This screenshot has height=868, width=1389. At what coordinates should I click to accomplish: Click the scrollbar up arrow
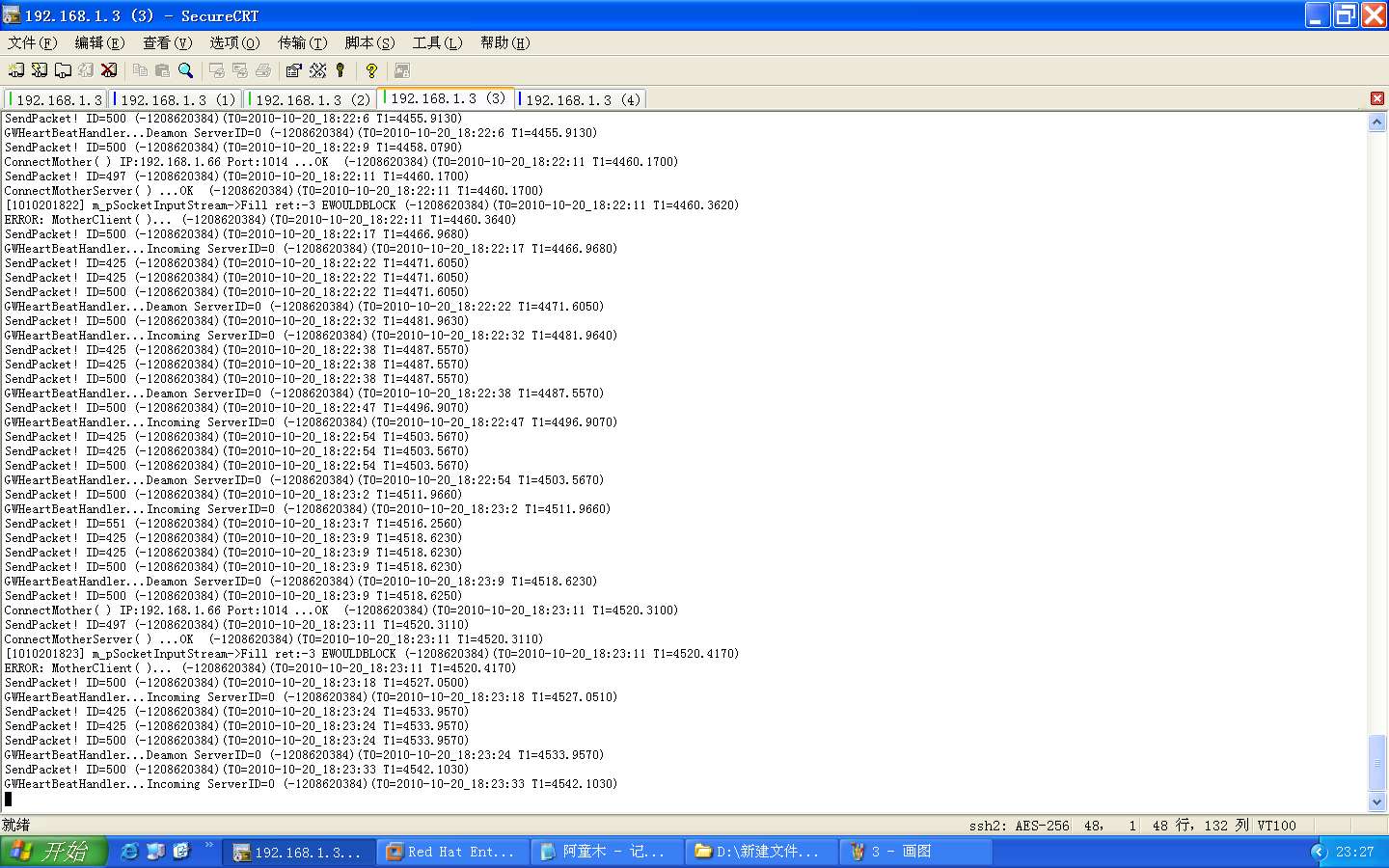(x=1377, y=122)
